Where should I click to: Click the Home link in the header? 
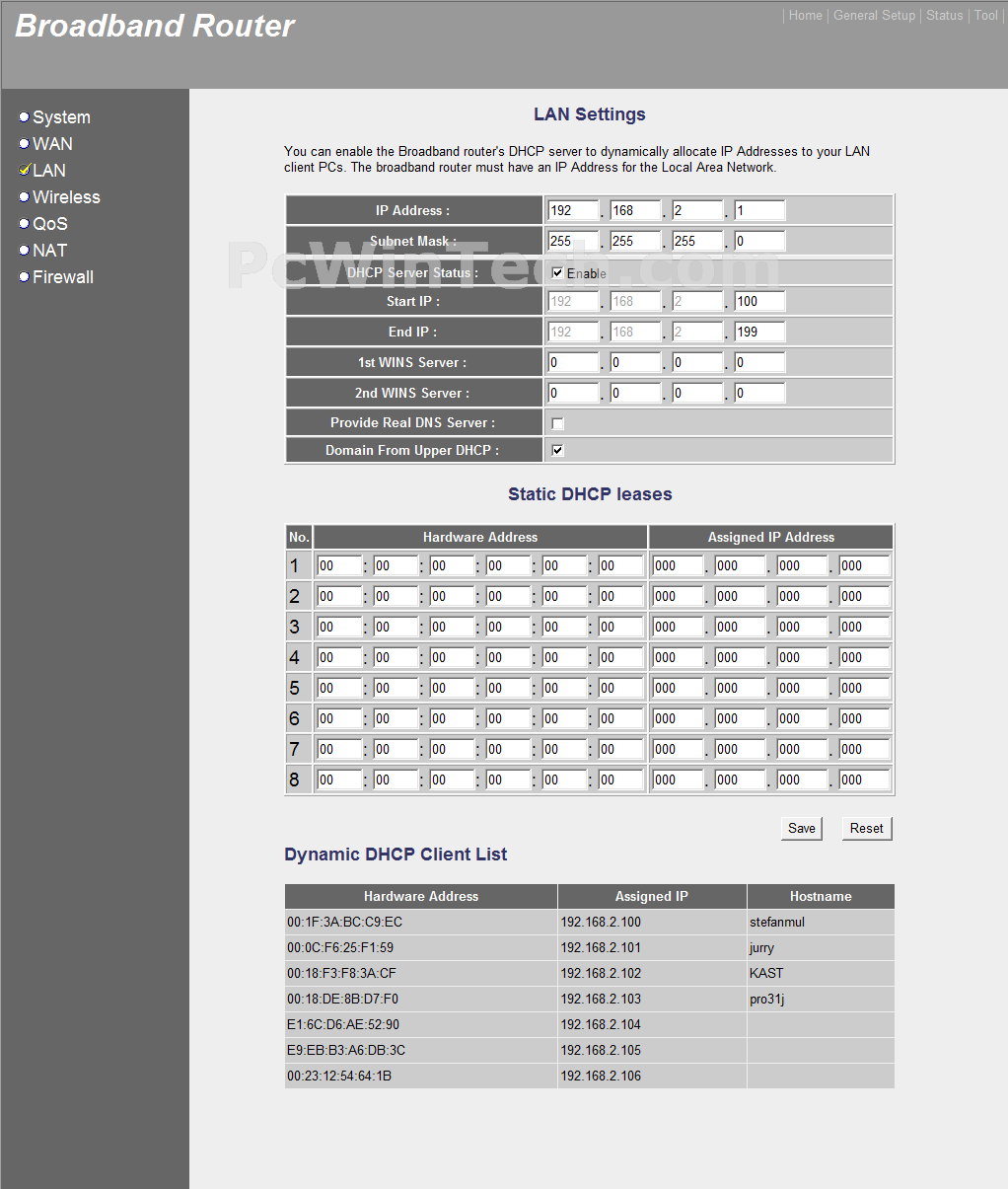pyautogui.click(x=805, y=15)
